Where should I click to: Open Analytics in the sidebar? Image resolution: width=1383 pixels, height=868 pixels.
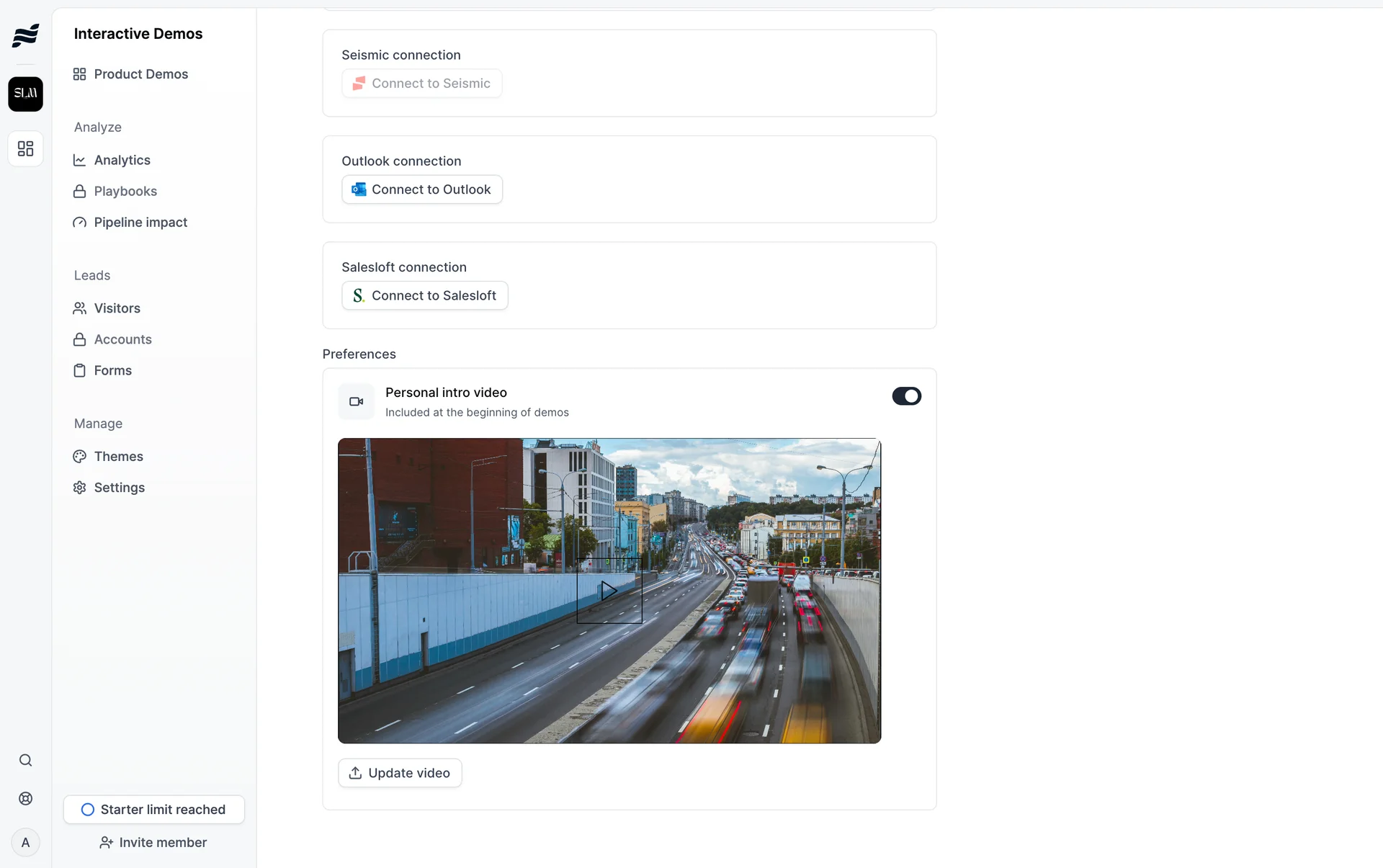[122, 161]
